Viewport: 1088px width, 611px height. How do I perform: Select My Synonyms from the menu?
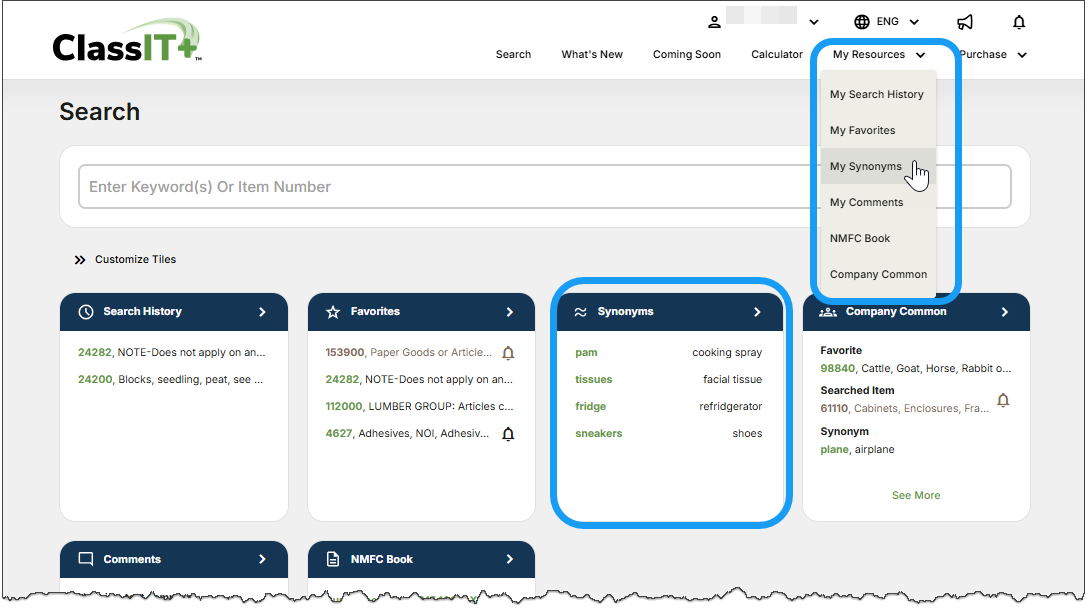coord(866,167)
